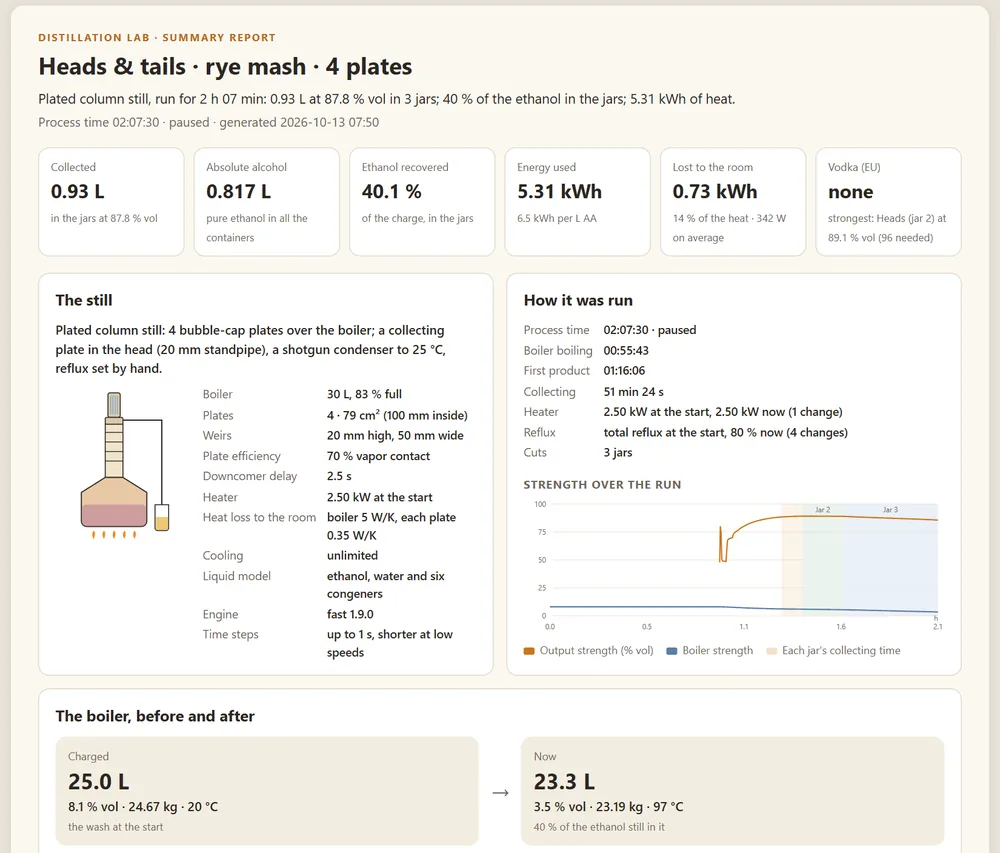Click the still apparatus diagram illustration
The width and height of the screenshot is (1000, 853).
pos(124,465)
